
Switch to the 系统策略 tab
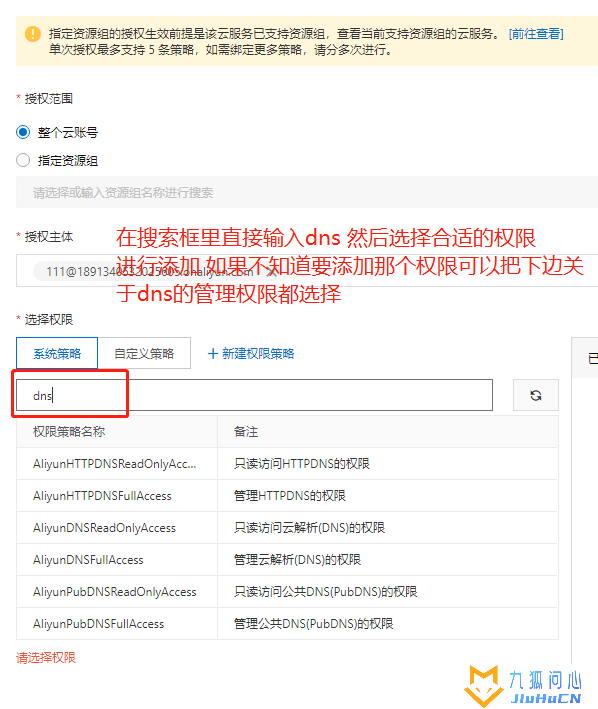click(x=57, y=353)
